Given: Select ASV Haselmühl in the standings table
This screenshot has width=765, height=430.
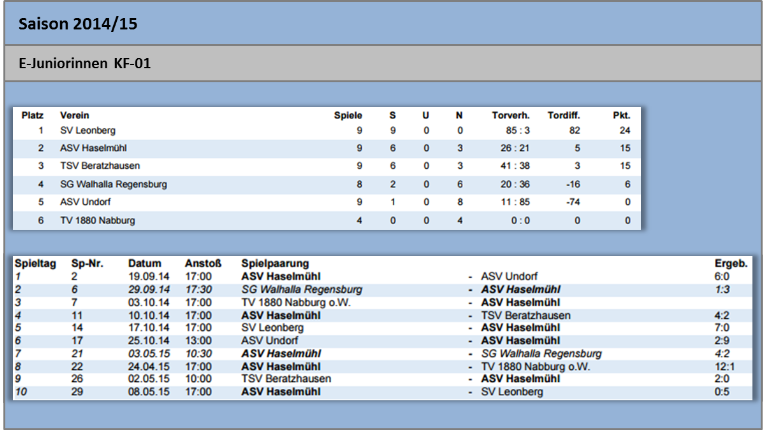Looking at the screenshot, I should pos(93,148).
